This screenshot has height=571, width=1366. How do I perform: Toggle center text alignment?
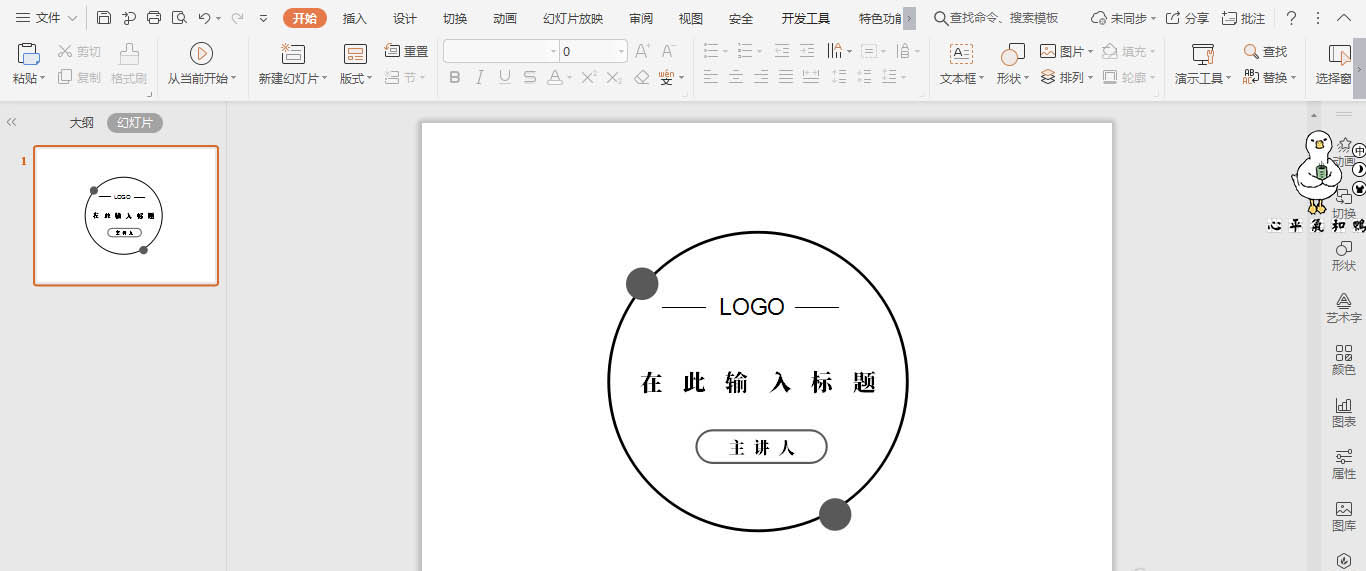click(736, 77)
